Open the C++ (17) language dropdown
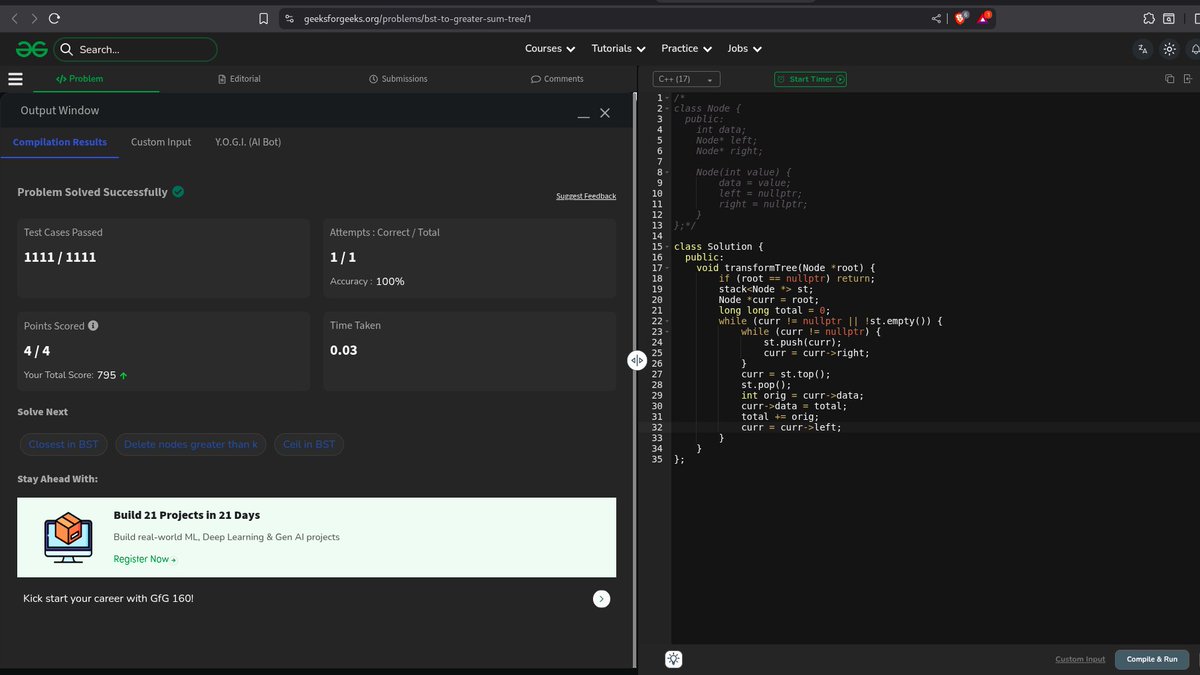The width and height of the screenshot is (1200, 675). (686, 79)
